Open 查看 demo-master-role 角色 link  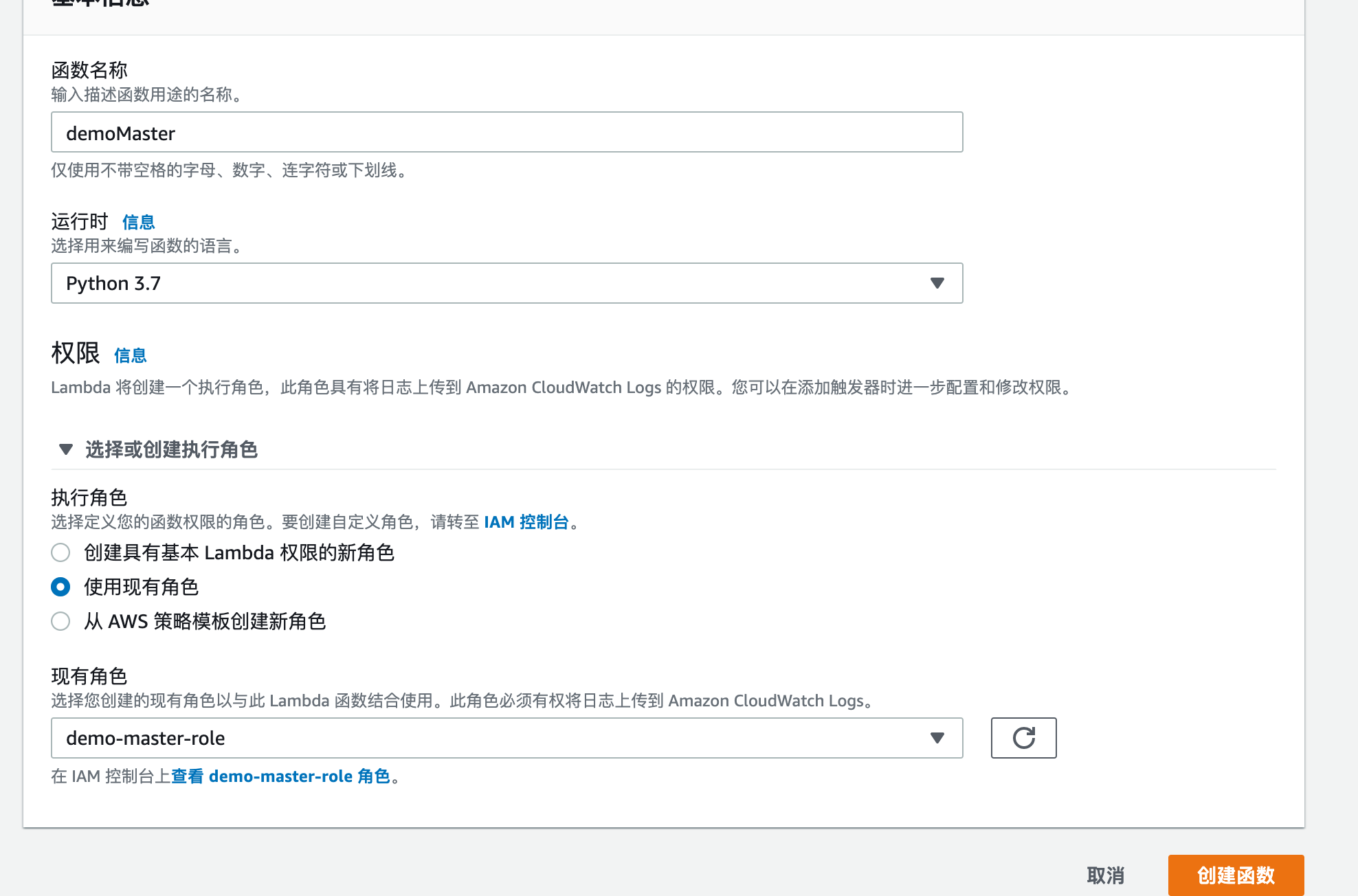pyautogui.click(x=280, y=776)
